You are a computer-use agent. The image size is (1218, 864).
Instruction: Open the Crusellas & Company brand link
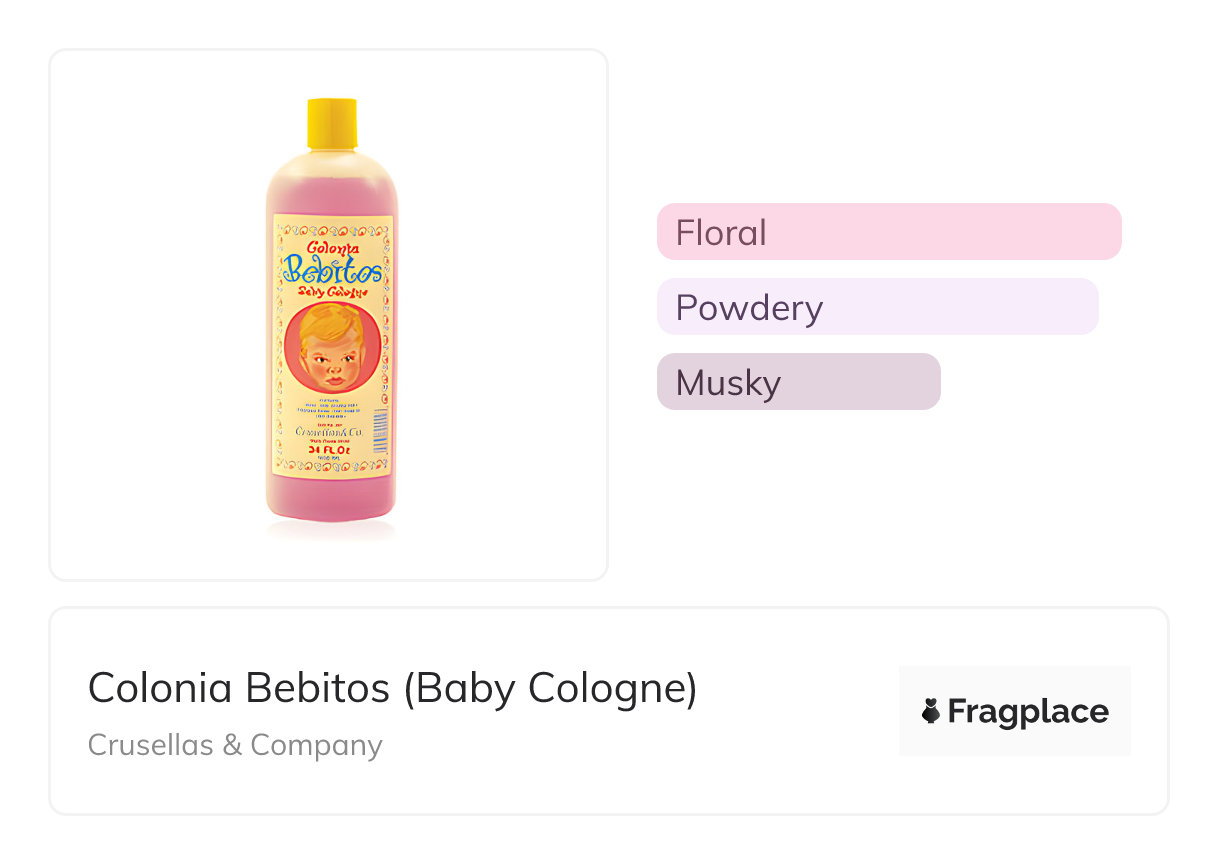(235, 745)
